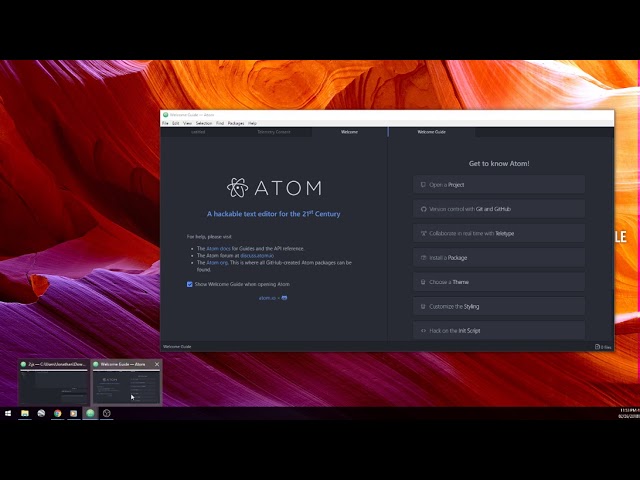The image size is (640, 480).
Task: Click the Octocat icon beside atom.io
Action: [284, 298]
